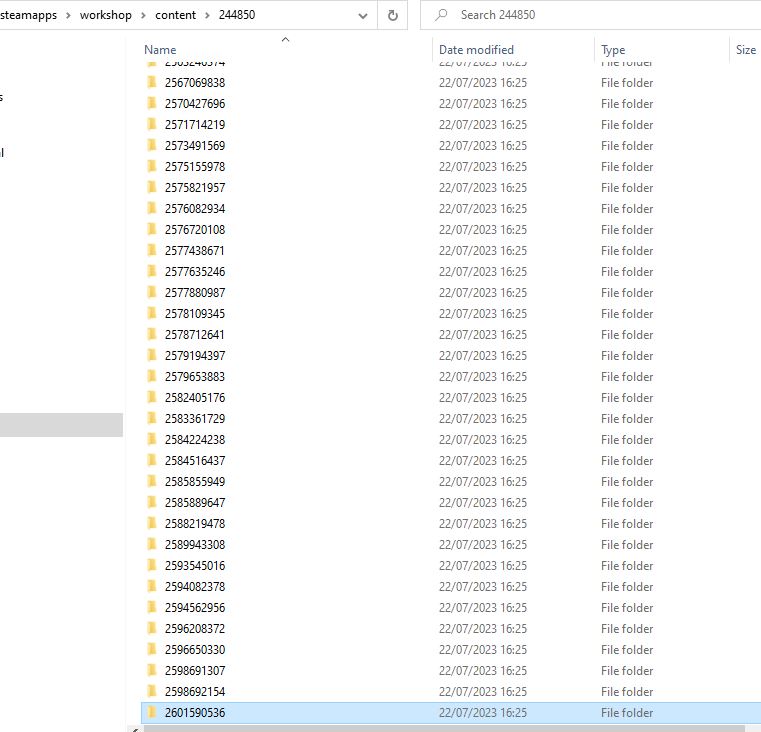Select the highlighted item in the navigation pane
Screen dimensions: 761x732
click(x=61, y=425)
